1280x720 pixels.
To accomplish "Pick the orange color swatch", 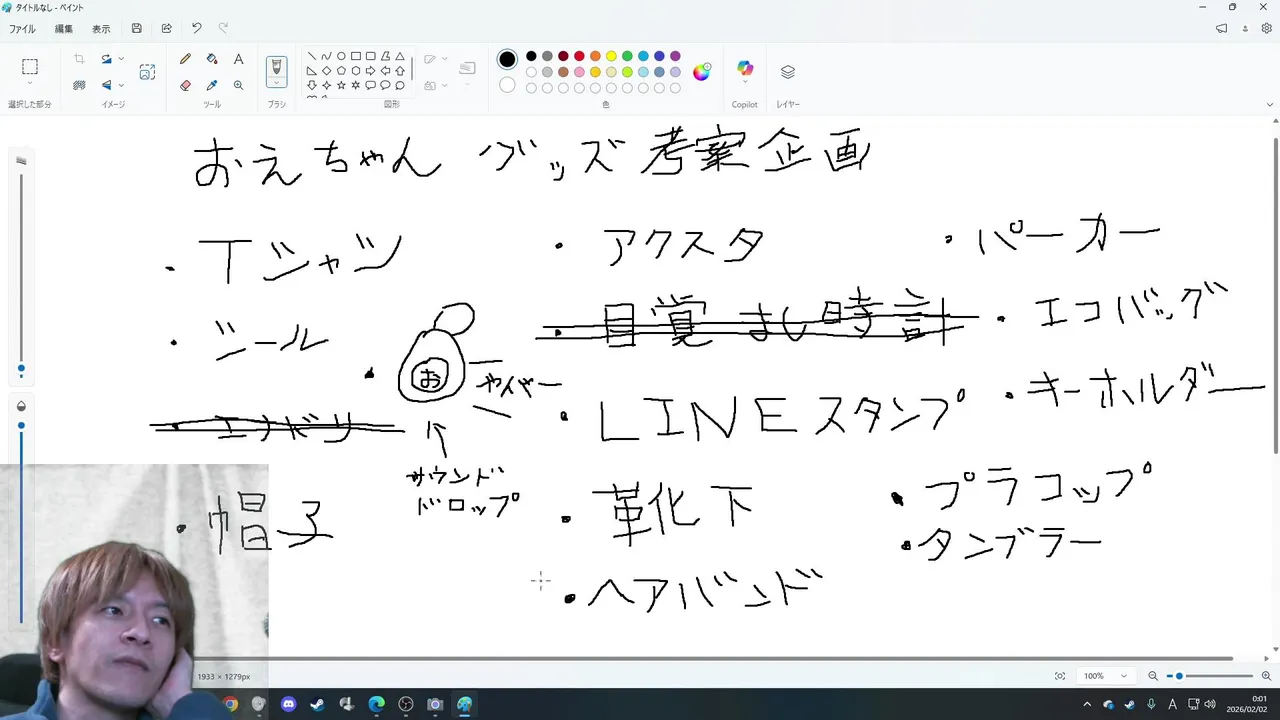I will tap(595, 56).
